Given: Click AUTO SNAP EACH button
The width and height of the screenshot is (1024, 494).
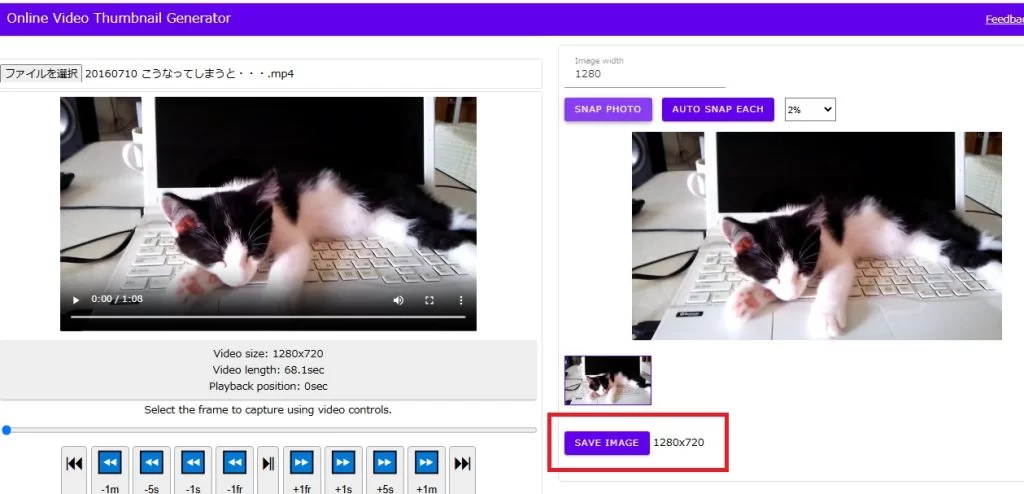Looking at the screenshot, I should (x=718, y=109).
